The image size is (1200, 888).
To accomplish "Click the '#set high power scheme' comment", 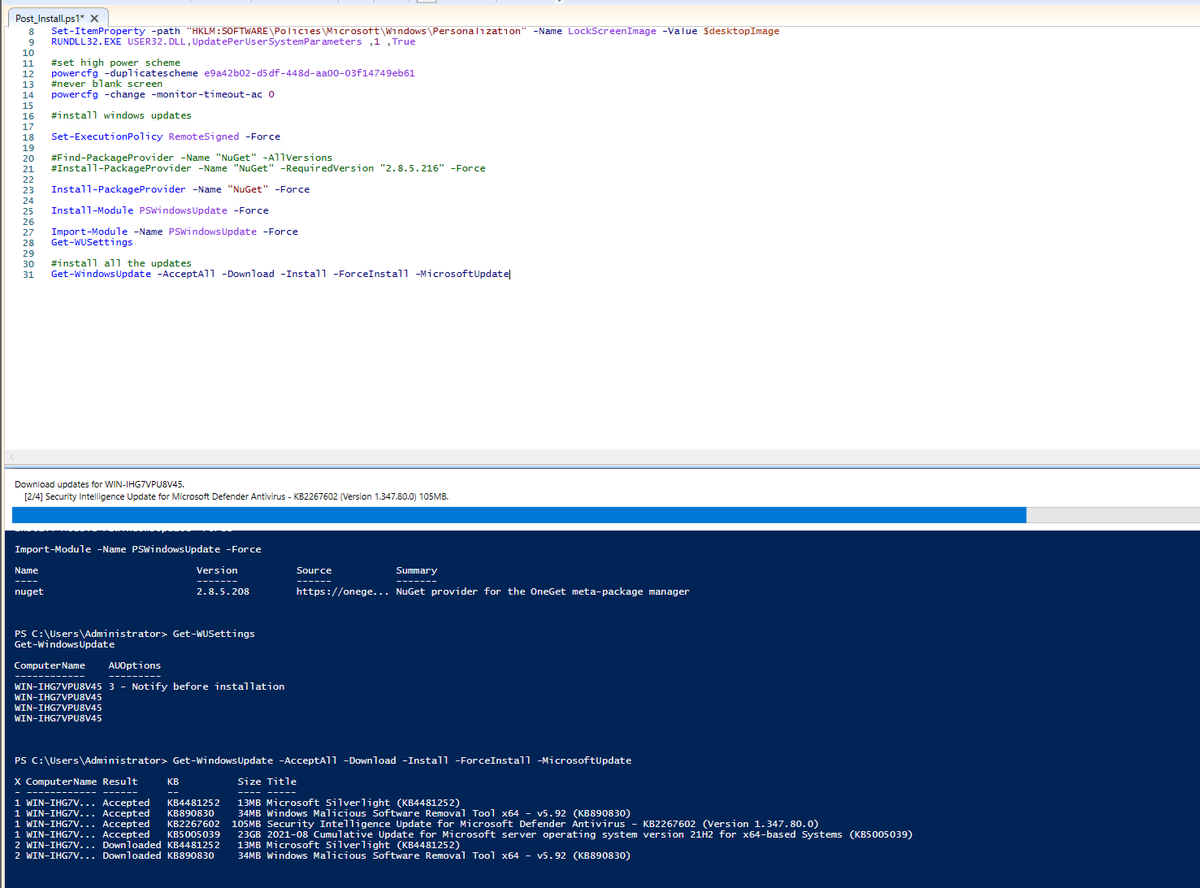I will pos(115,63).
